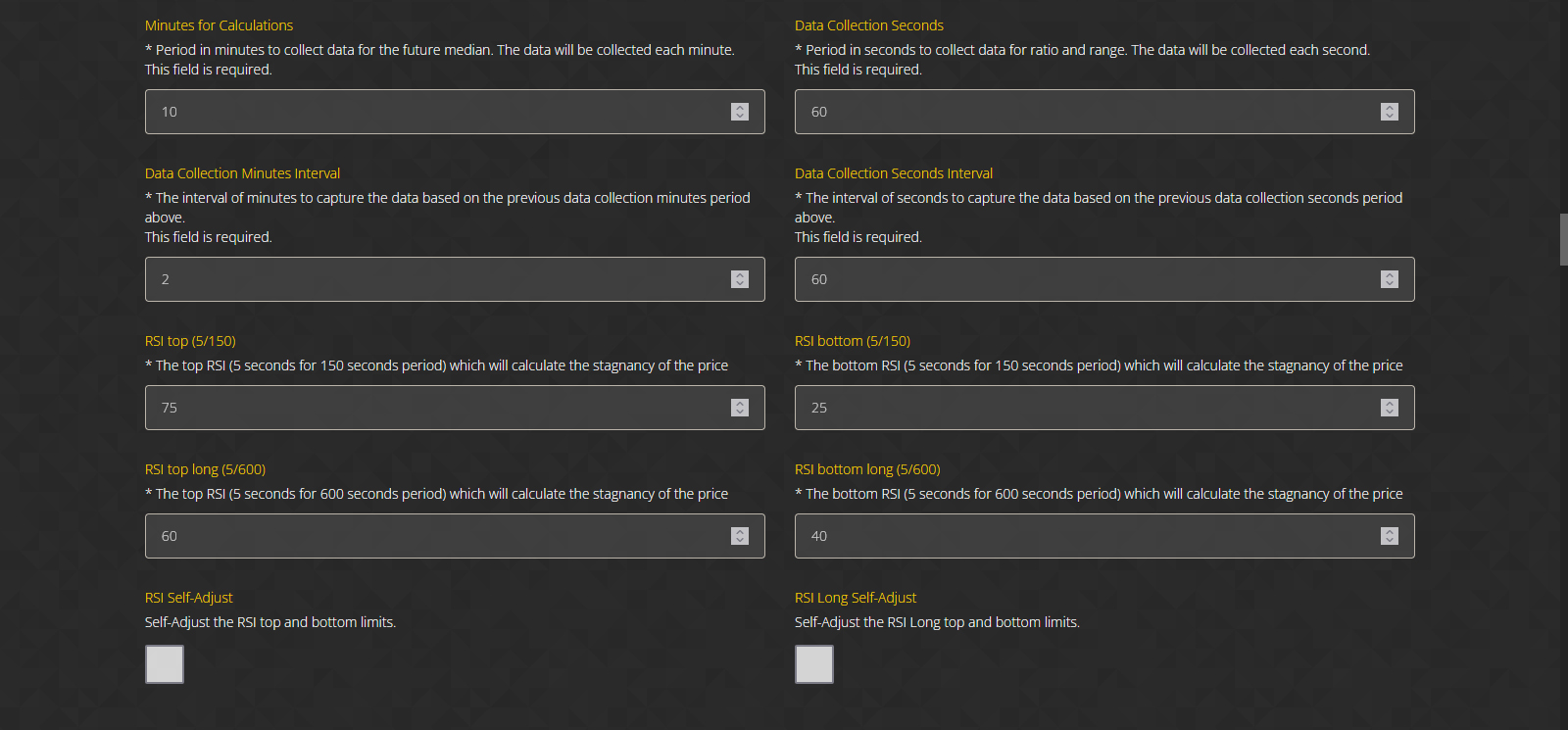Decrease the RSI top (5/150) value

pos(740,413)
